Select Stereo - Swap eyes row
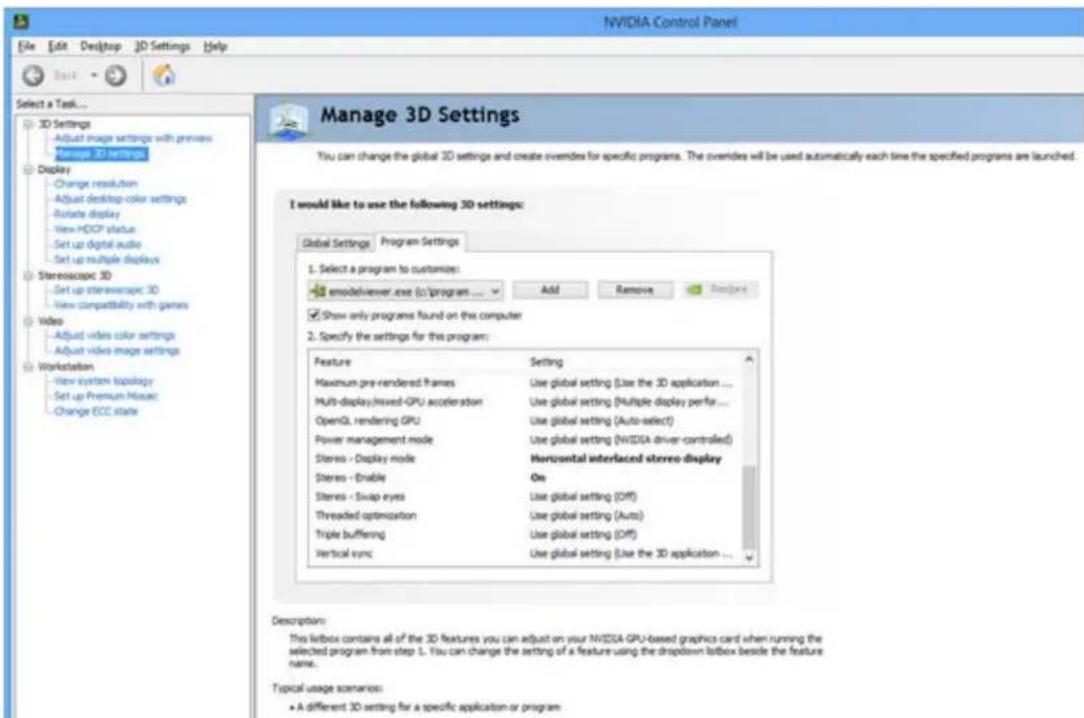1084x718 pixels. (x=525, y=497)
